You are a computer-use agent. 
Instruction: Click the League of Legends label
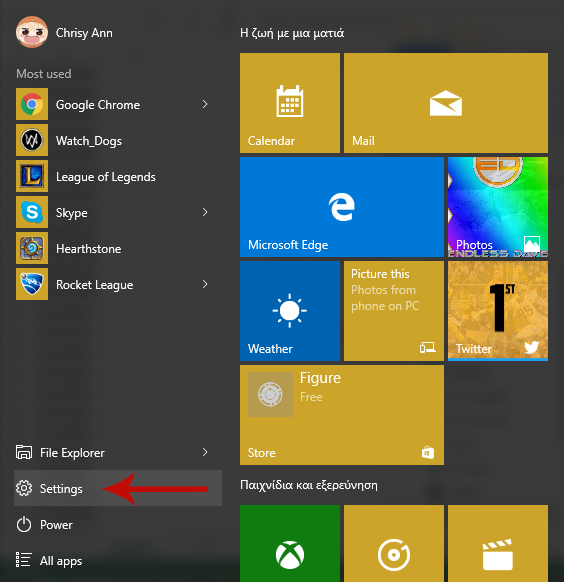pyautogui.click(x=106, y=177)
